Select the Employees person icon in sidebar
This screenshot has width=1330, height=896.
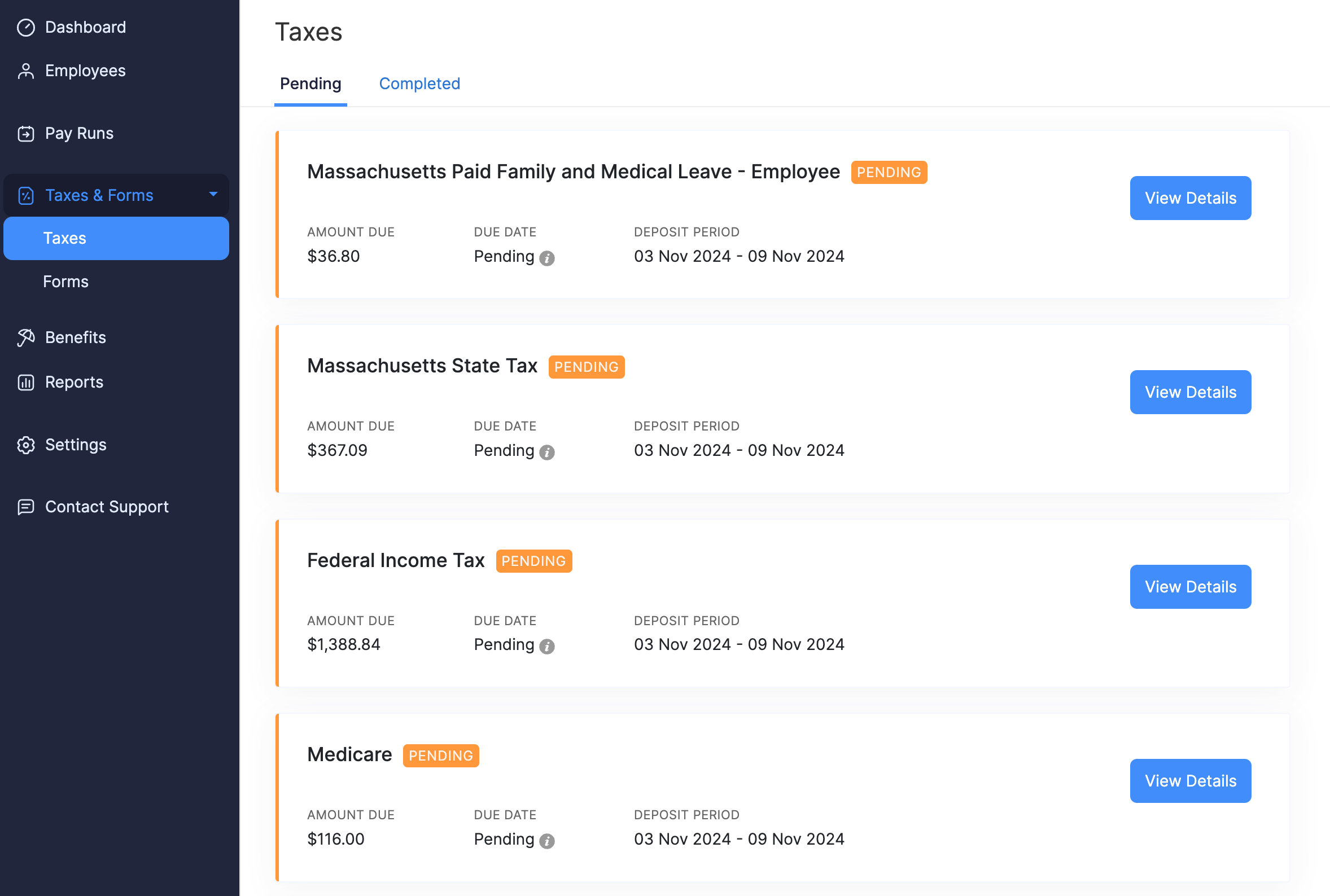[26, 70]
